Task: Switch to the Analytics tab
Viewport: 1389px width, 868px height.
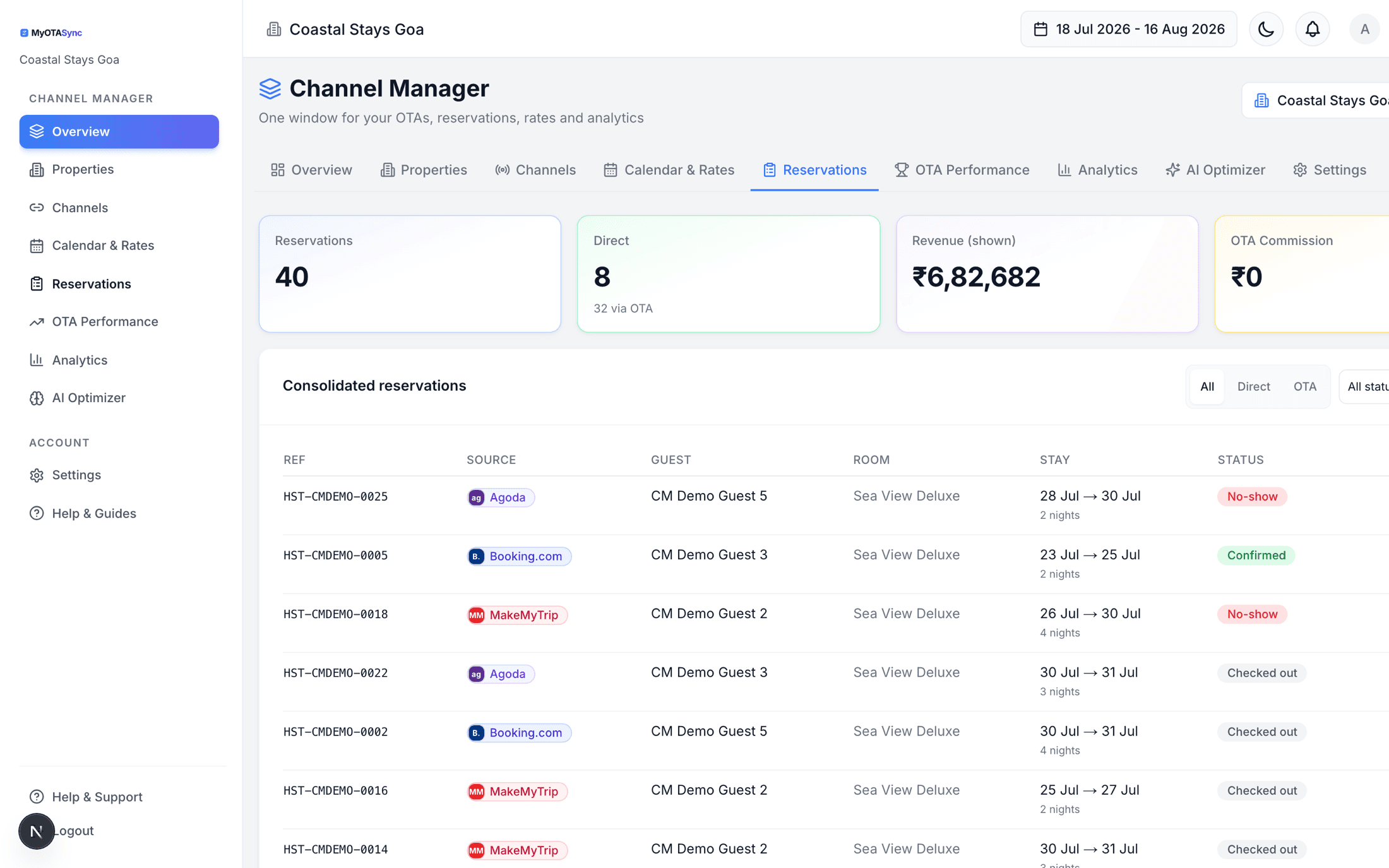Action: pyautogui.click(x=1097, y=170)
